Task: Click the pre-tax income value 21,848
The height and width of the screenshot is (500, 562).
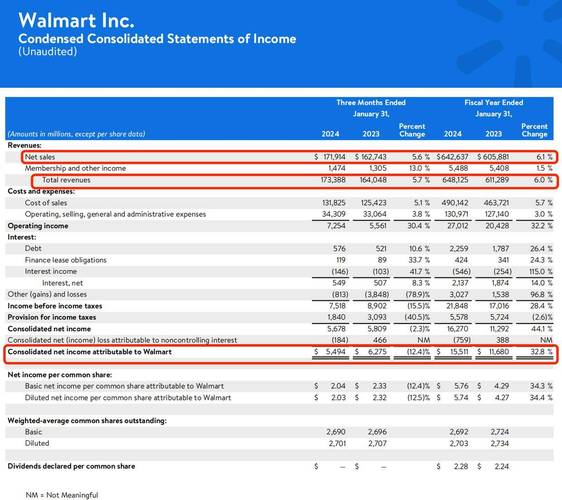Action: tap(458, 306)
